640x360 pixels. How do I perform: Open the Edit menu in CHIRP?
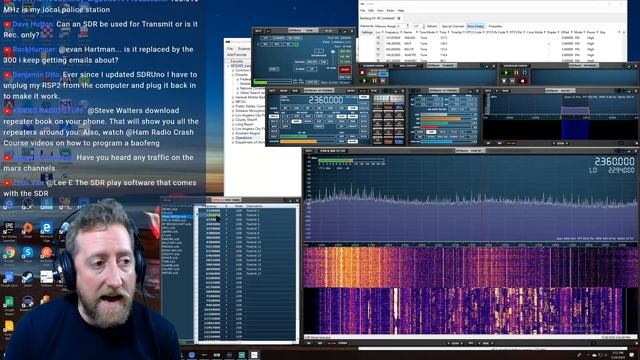[x=371, y=11]
